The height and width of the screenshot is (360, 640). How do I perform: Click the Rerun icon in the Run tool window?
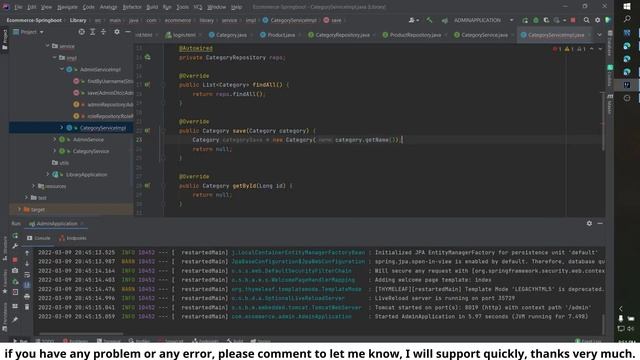(x=15, y=236)
